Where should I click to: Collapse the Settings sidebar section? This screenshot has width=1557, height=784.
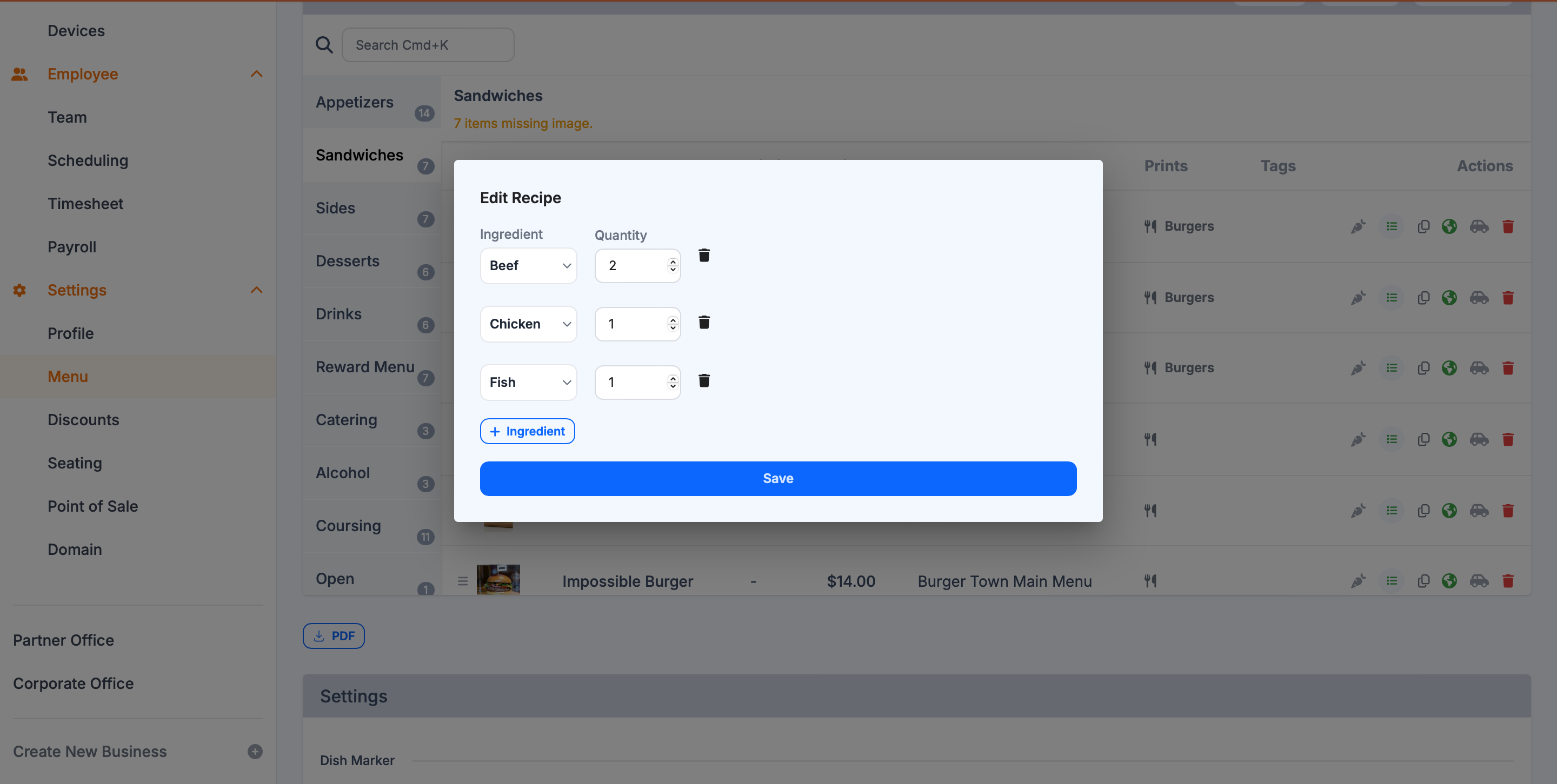(x=256, y=290)
